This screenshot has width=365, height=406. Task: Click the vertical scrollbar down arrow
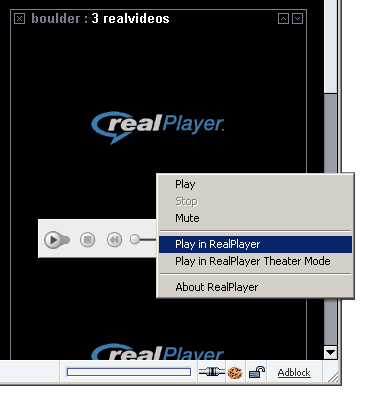click(x=330, y=352)
